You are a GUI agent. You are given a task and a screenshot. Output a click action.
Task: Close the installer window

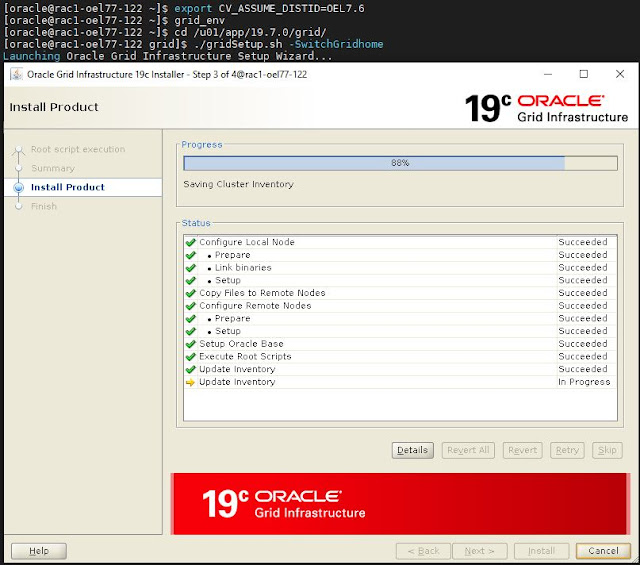pos(620,74)
